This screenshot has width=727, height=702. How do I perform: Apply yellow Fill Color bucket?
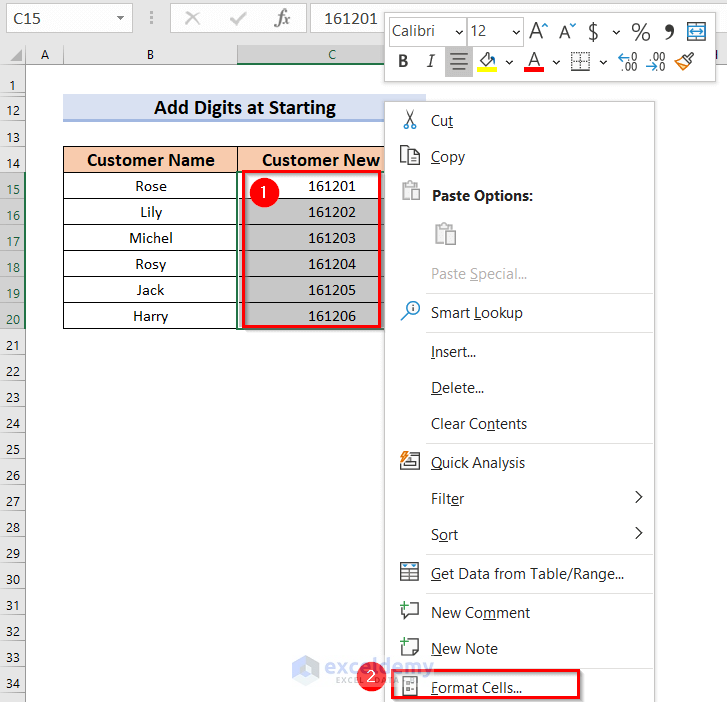point(487,61)
